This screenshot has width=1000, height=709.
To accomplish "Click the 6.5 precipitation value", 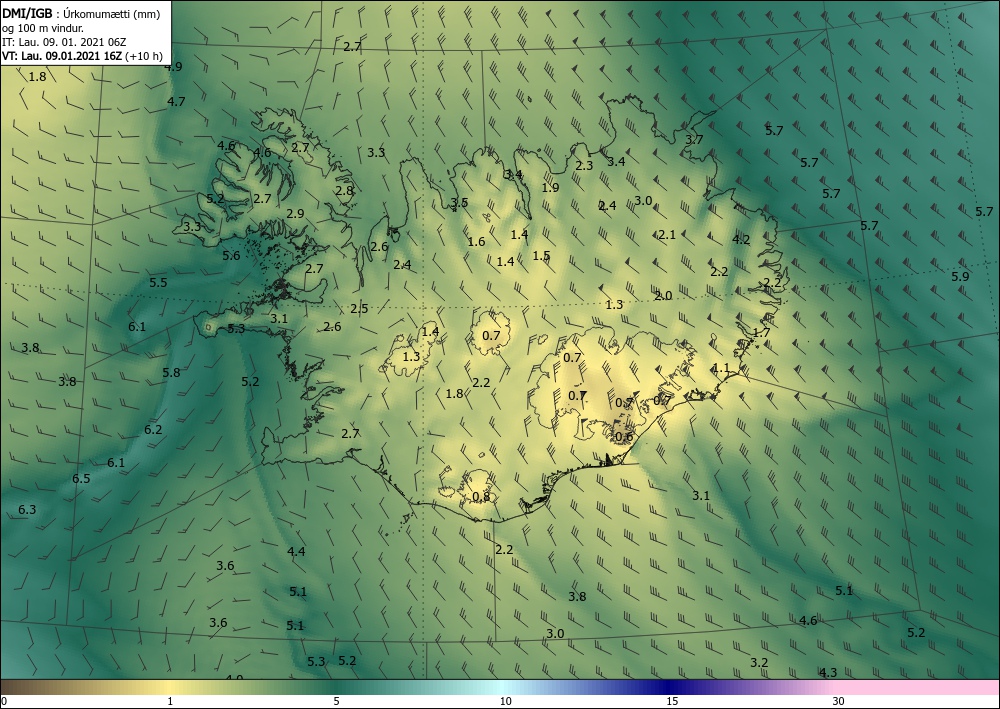I will point(81,478).
